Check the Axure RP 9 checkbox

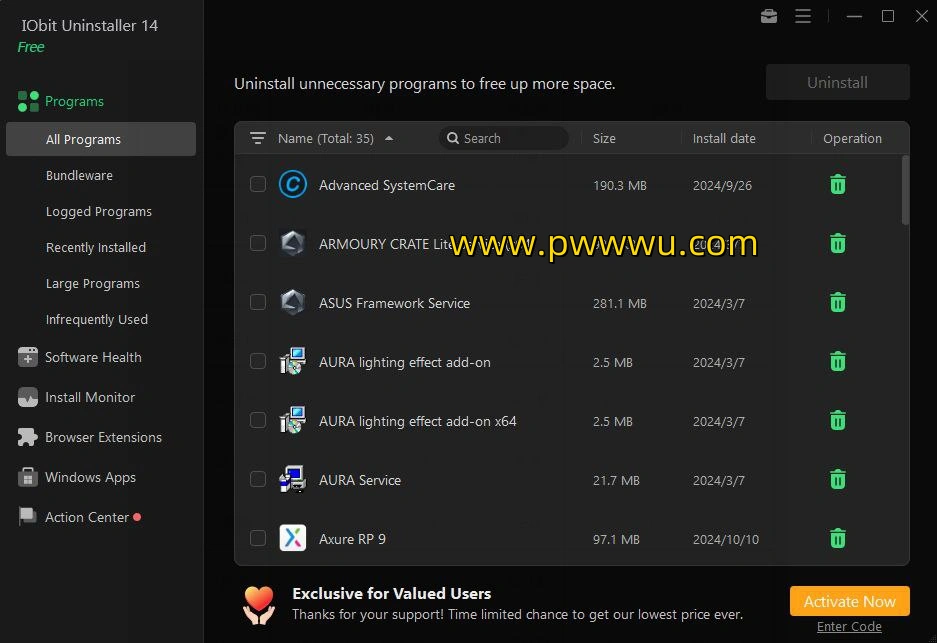(x=258, y=538)
